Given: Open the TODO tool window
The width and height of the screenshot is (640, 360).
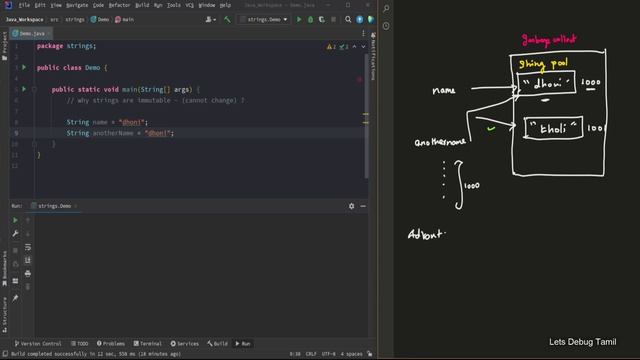Looking at the screenshot, I should [80, 344].
